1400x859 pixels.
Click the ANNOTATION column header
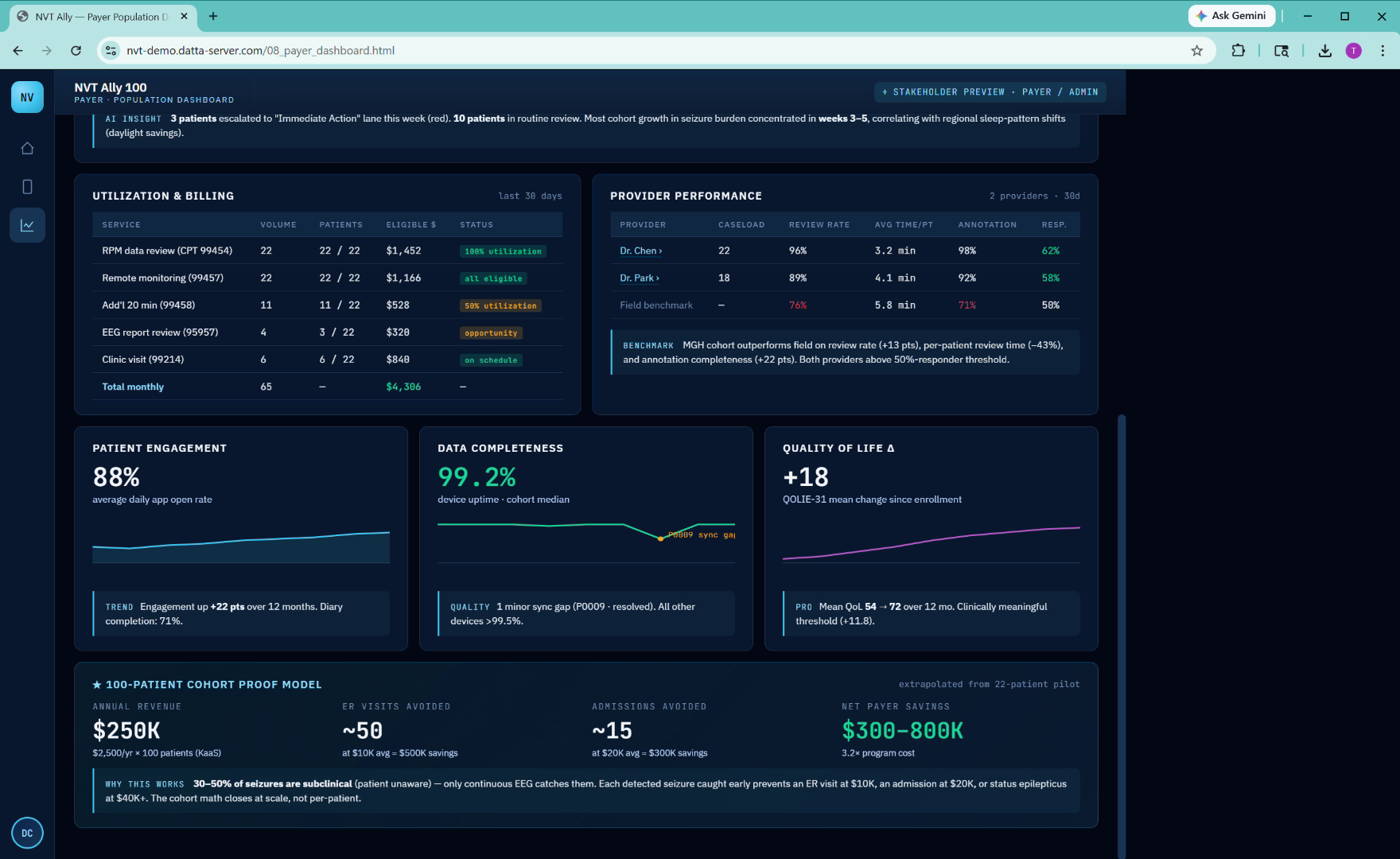coord(987,225)
